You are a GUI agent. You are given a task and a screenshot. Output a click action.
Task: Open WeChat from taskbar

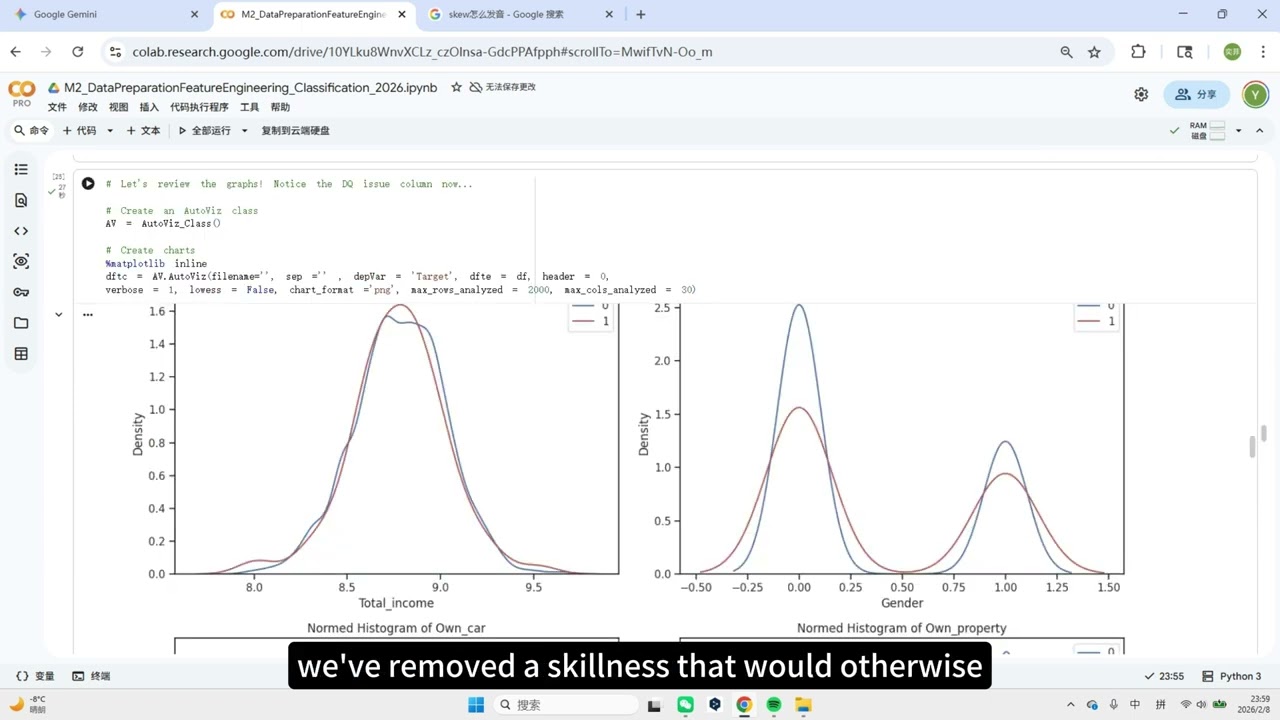point(685,705)
